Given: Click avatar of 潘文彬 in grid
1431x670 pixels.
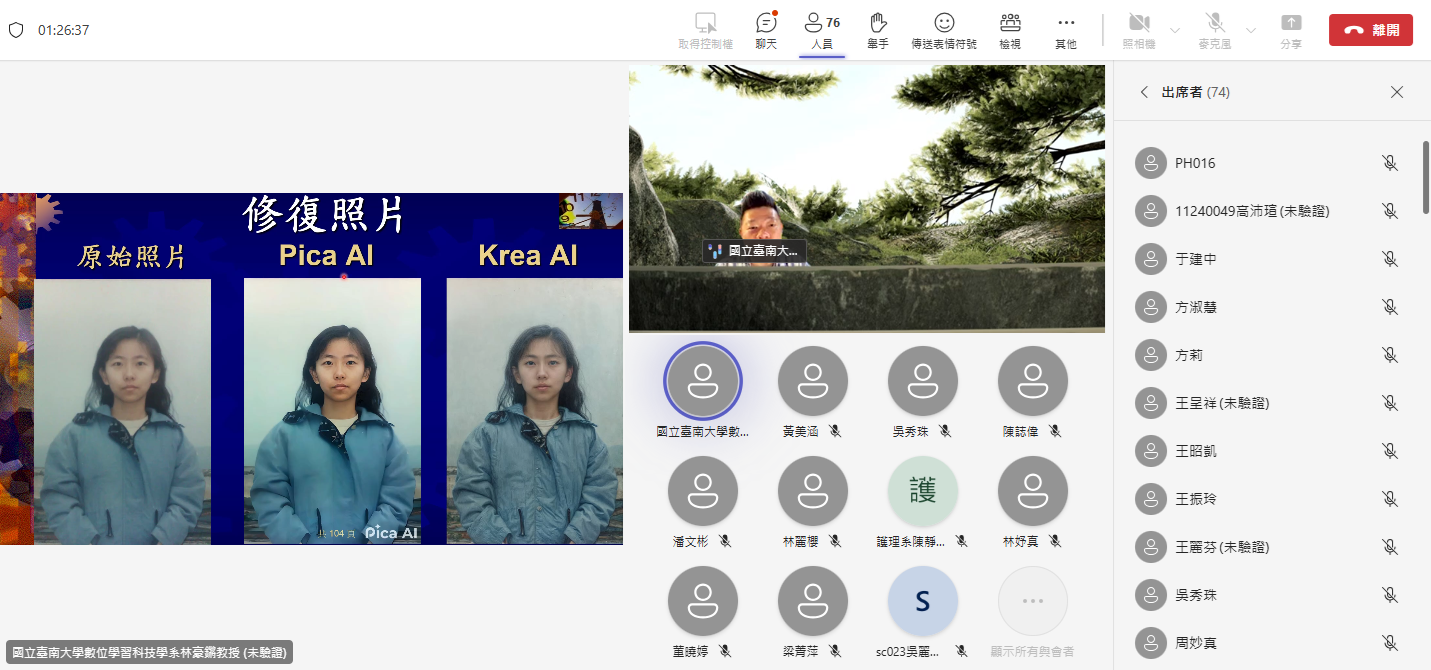Looking at the screenshot, I should tap(703, 492).
